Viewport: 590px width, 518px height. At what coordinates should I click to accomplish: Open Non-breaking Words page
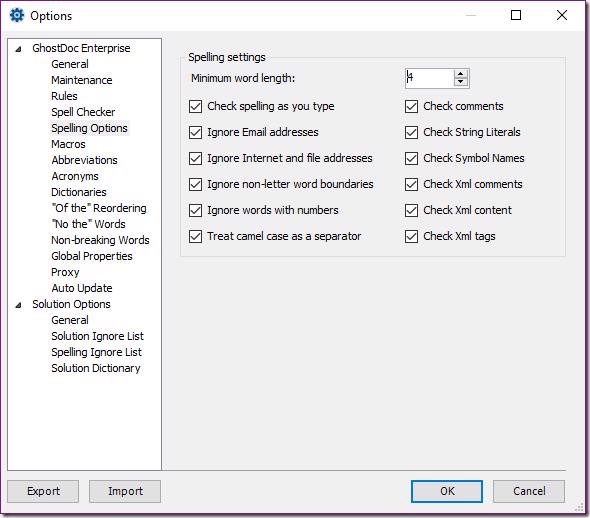pos(100,240)
